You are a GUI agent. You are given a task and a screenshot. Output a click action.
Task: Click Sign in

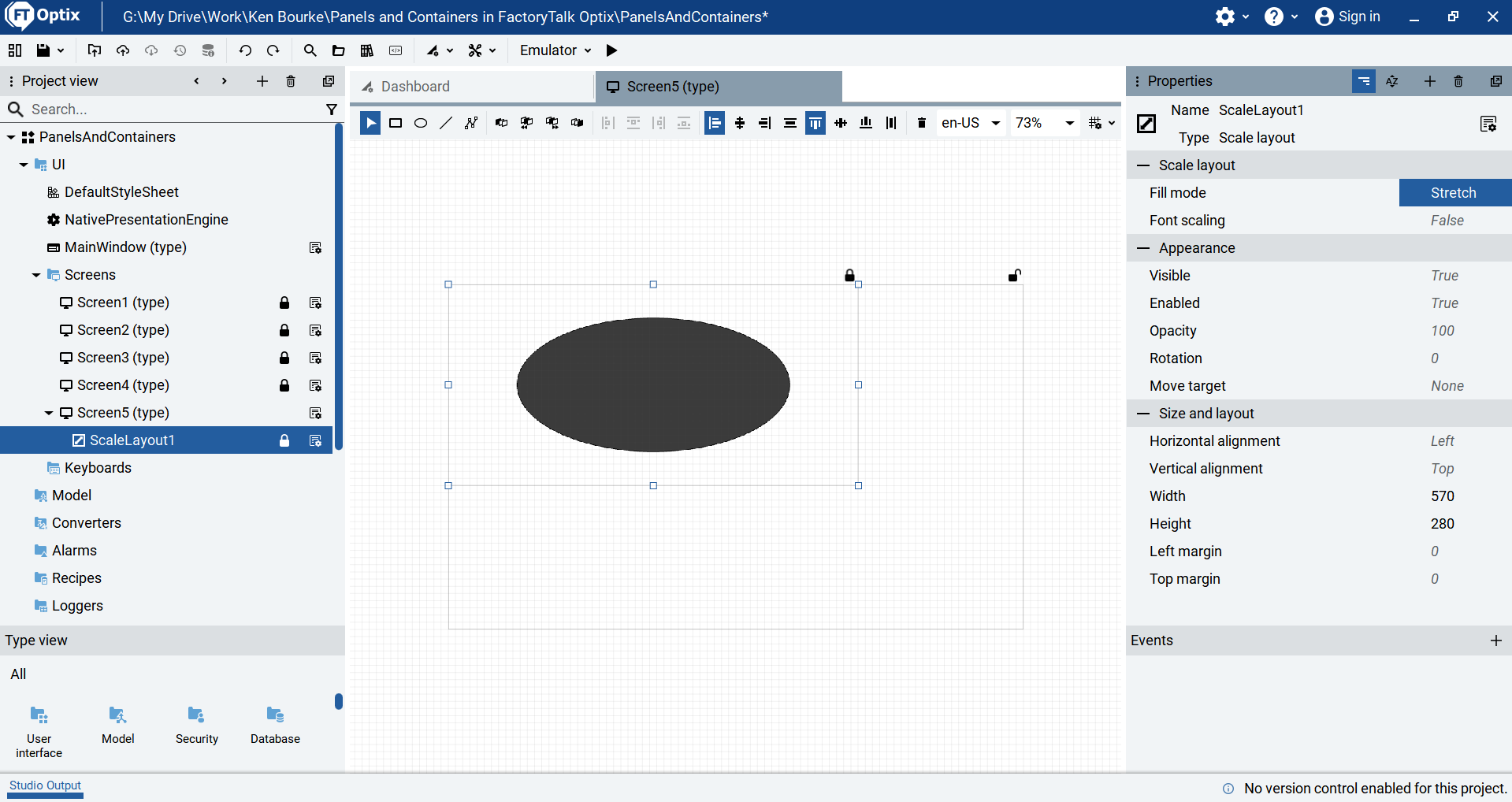coord(1348,17)
